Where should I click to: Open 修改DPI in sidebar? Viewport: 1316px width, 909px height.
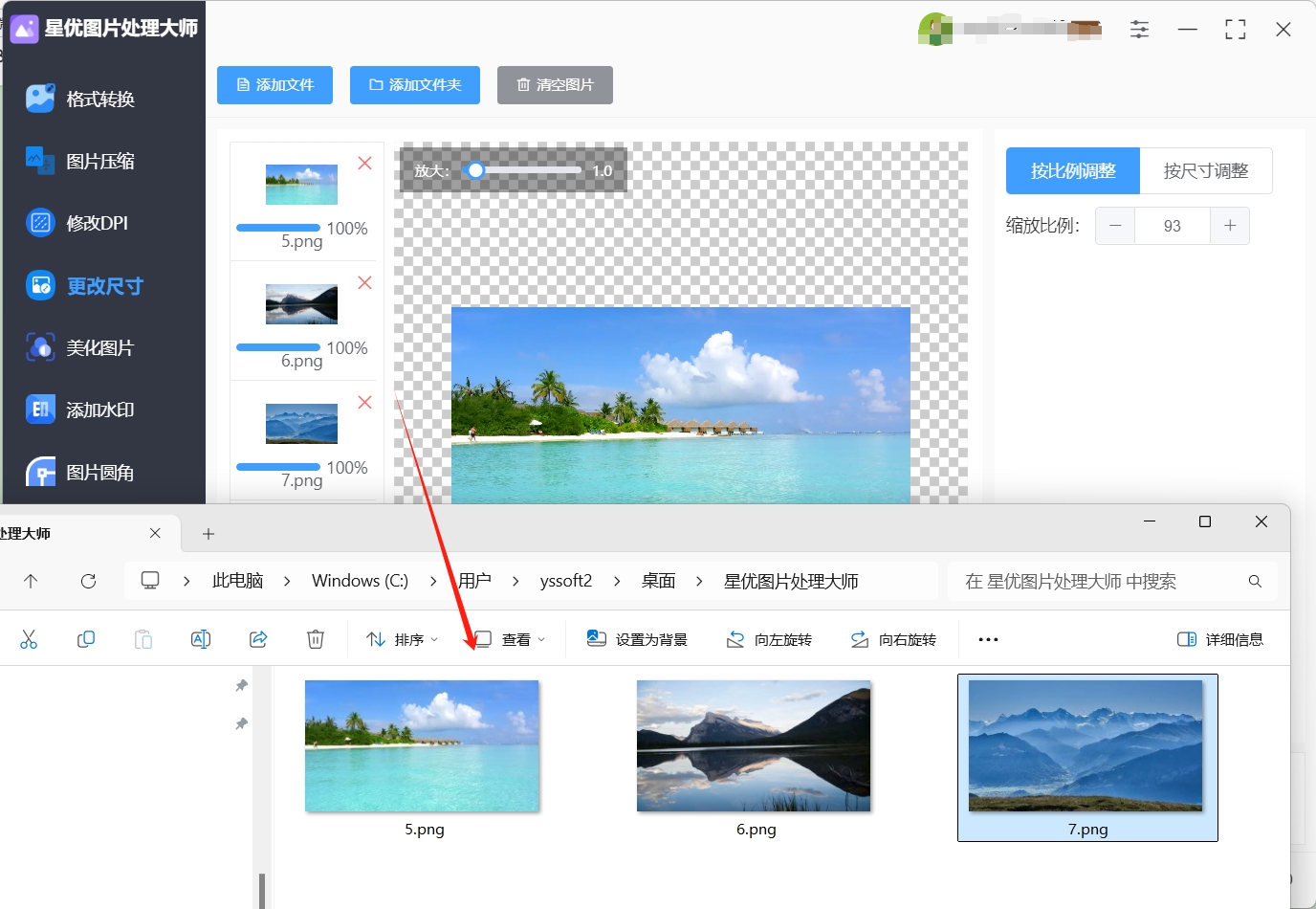coord(77,223)
